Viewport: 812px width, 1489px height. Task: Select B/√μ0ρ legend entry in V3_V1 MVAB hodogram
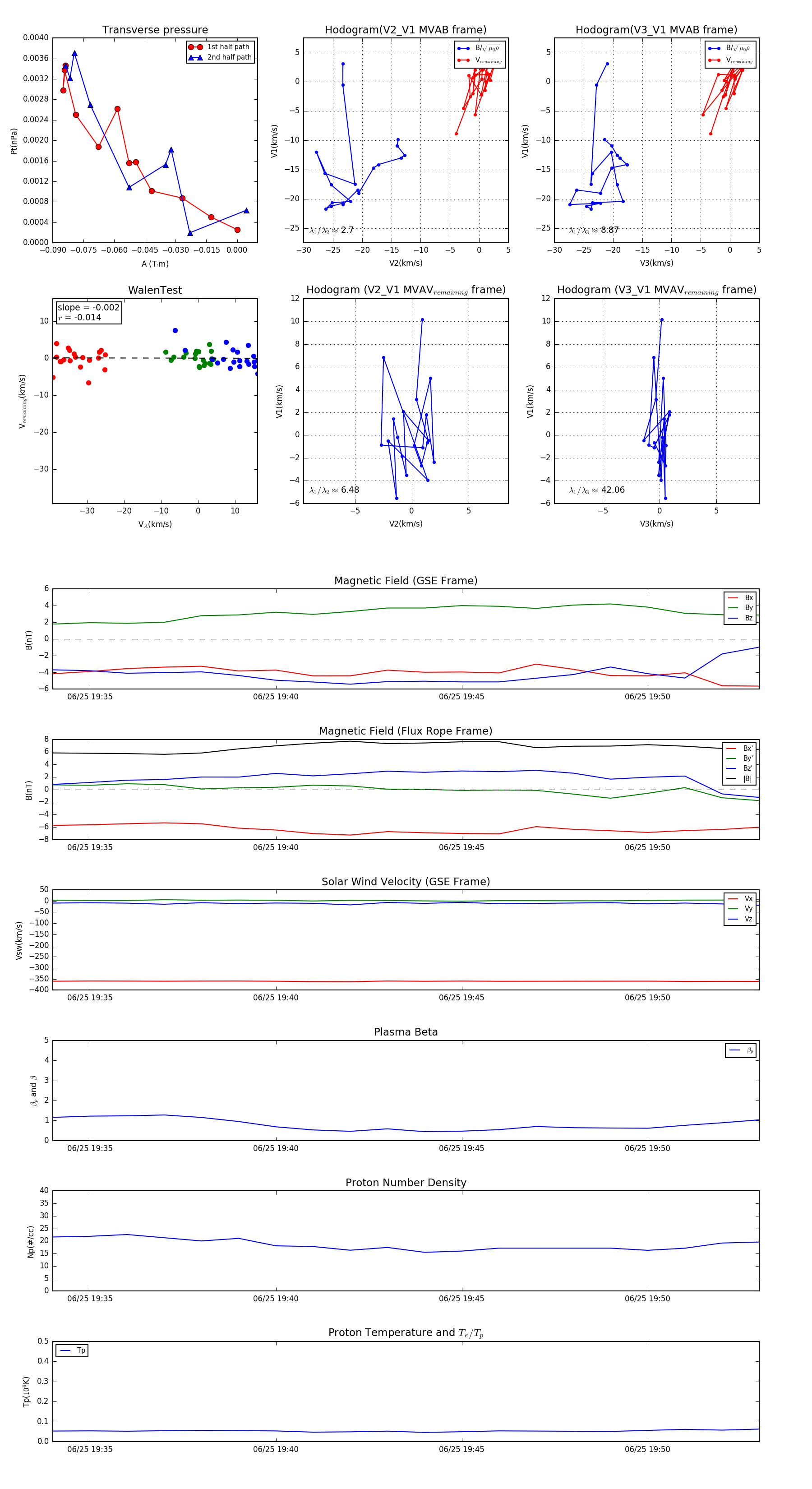click(730, 48)
